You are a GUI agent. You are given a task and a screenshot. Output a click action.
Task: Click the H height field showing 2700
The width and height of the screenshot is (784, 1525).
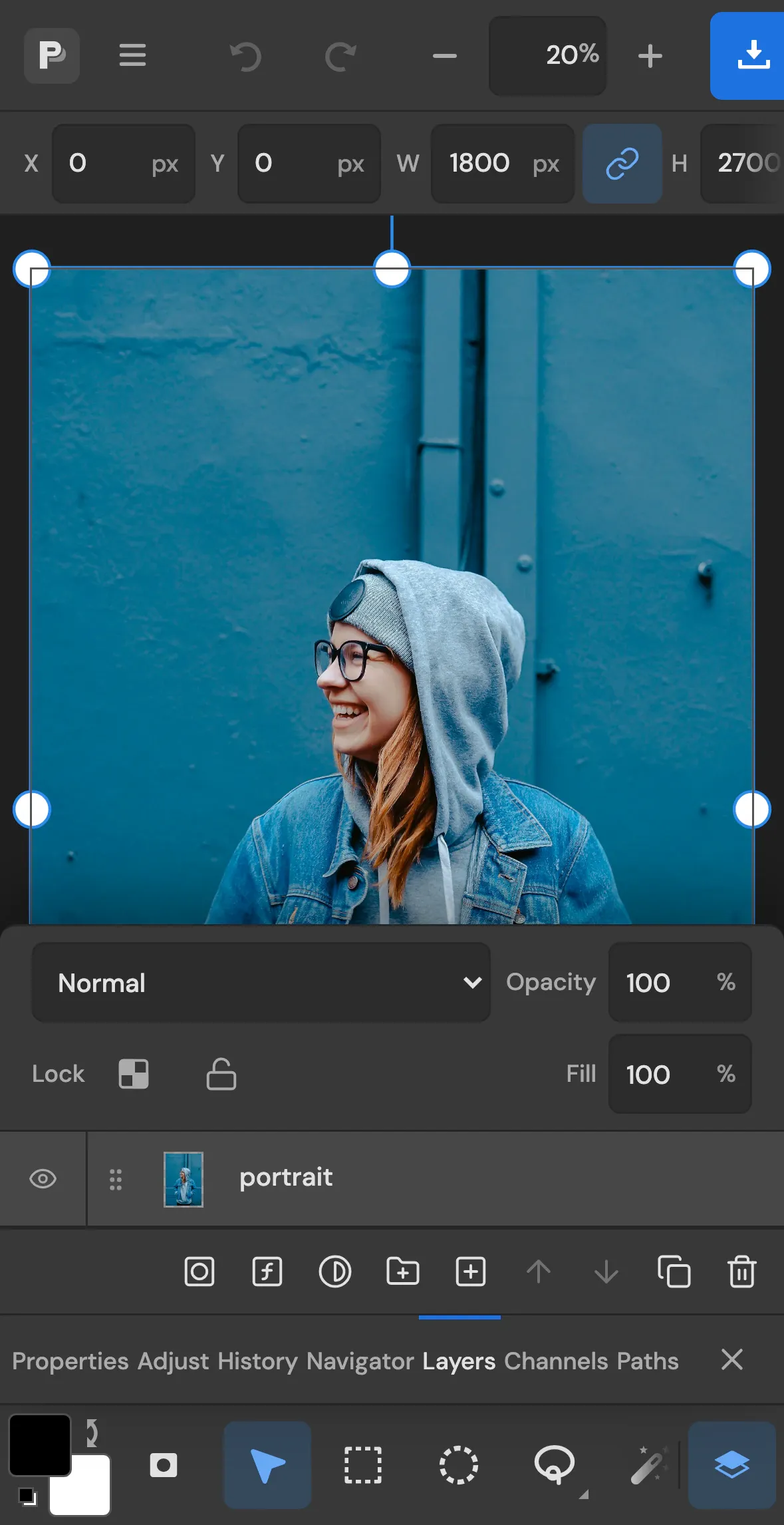742,164
